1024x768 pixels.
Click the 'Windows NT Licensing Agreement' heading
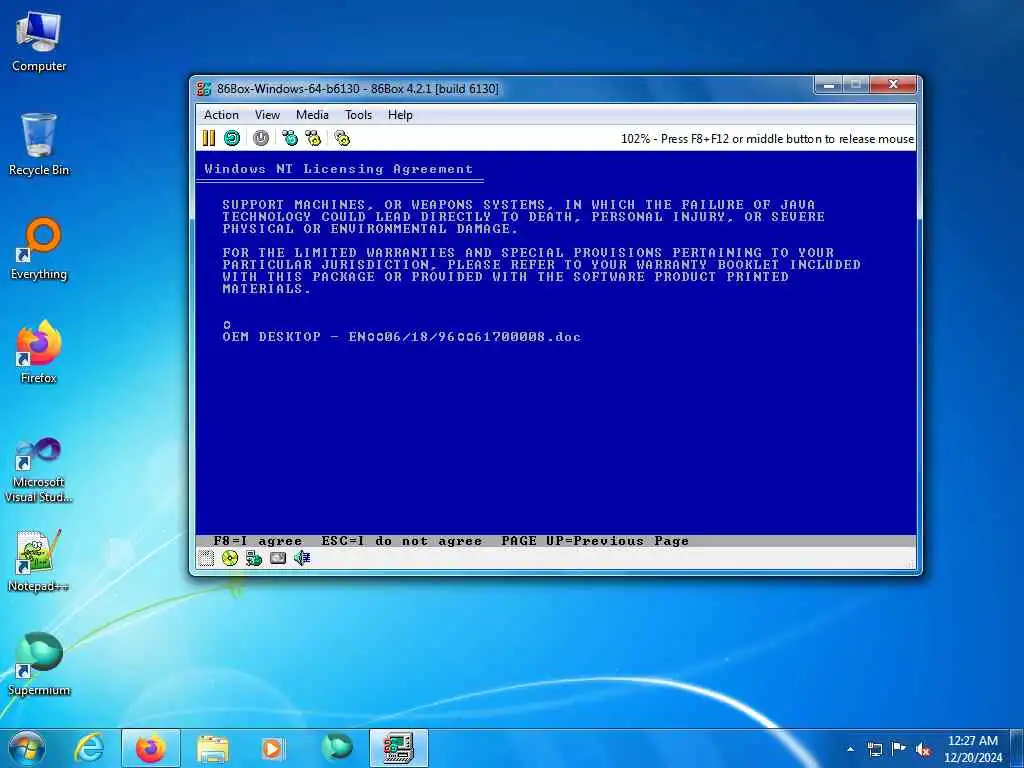(338, 169)
